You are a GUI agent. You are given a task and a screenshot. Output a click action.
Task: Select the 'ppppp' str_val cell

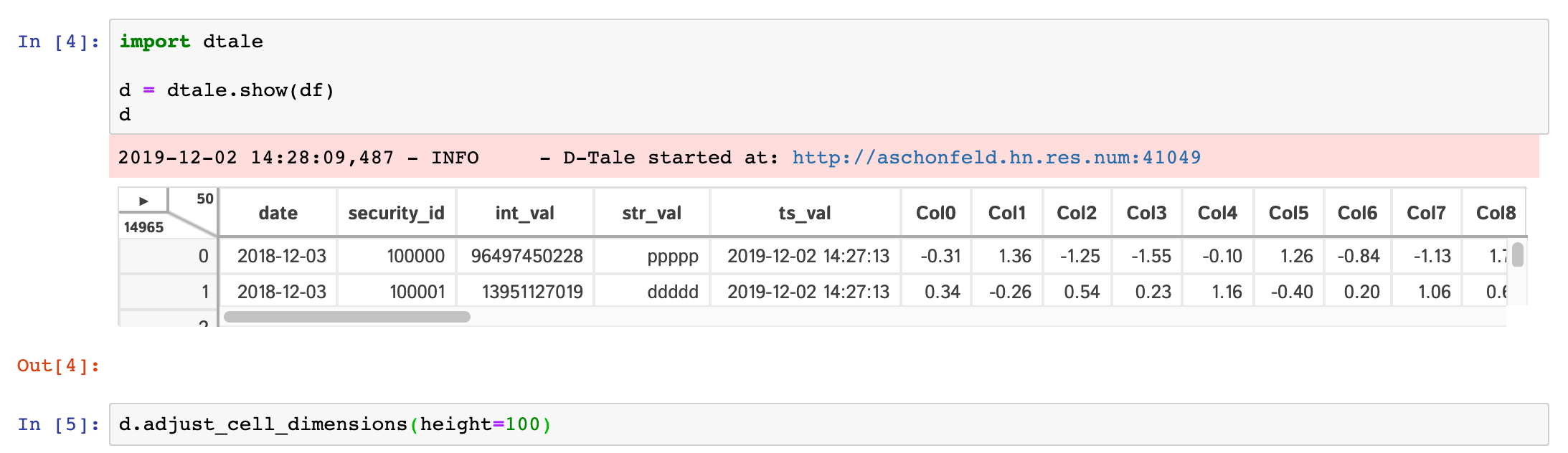(x=672, y=256)
